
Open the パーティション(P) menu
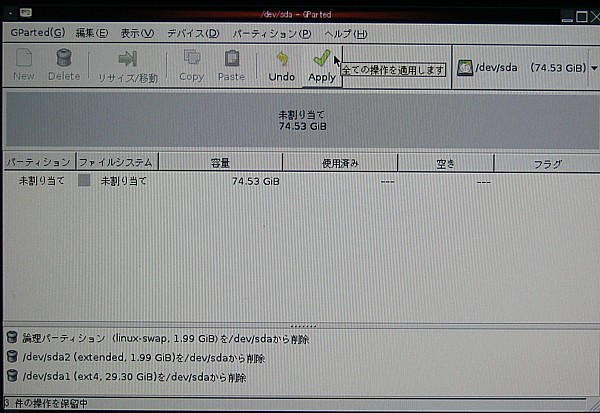coord(272,34)
